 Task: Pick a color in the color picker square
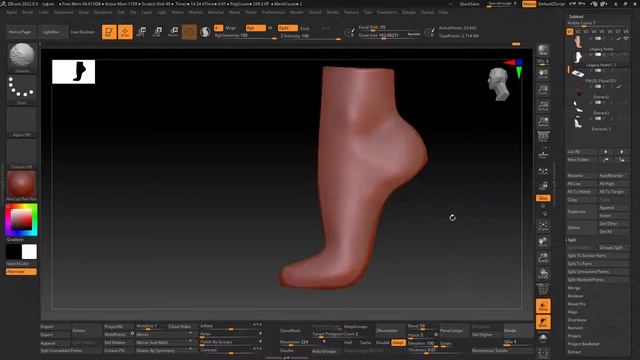click(x=21, y=220)
